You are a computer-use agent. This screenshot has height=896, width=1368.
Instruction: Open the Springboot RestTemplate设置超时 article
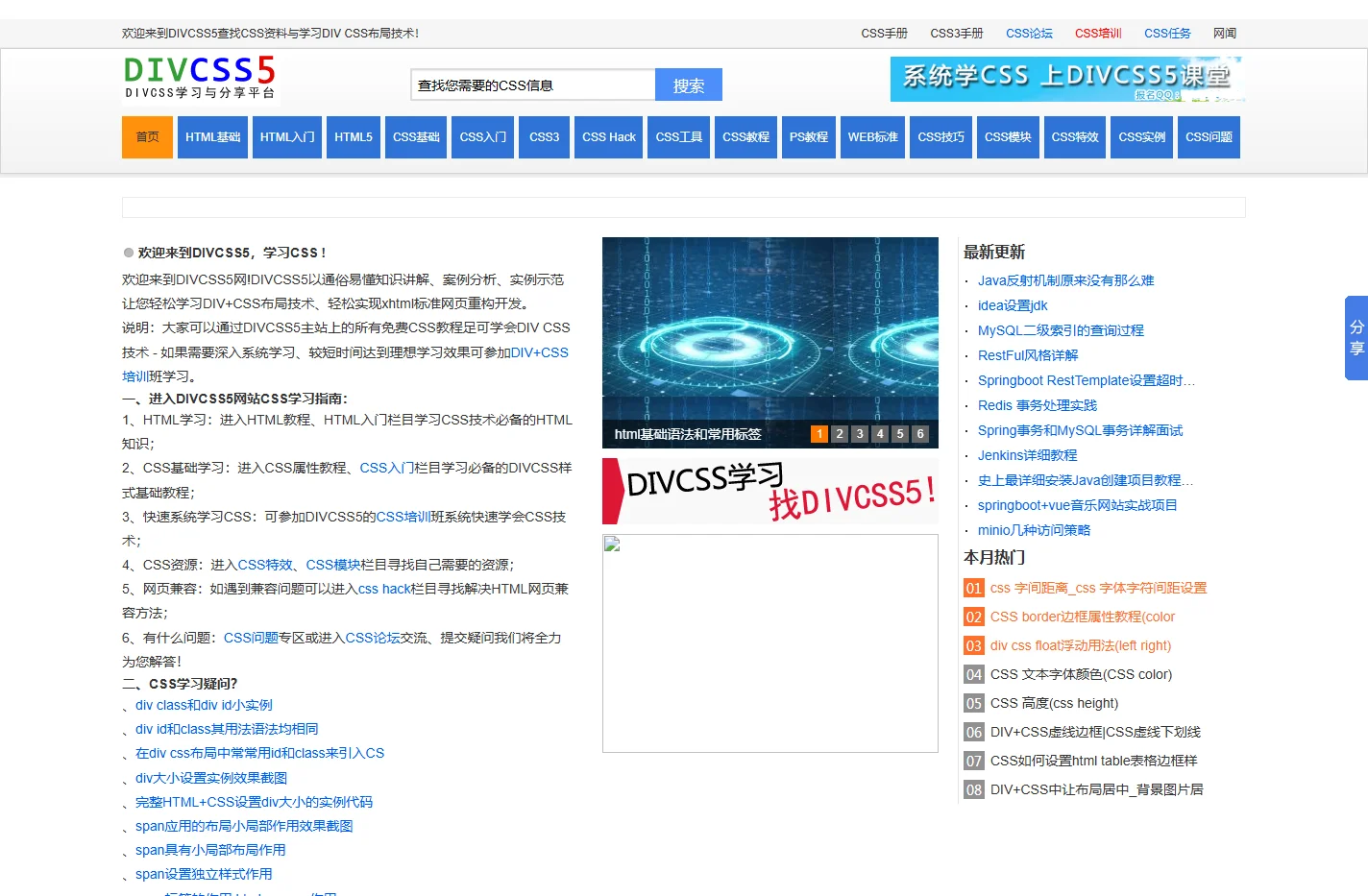pyautogui.click(x=1087, y=380)
